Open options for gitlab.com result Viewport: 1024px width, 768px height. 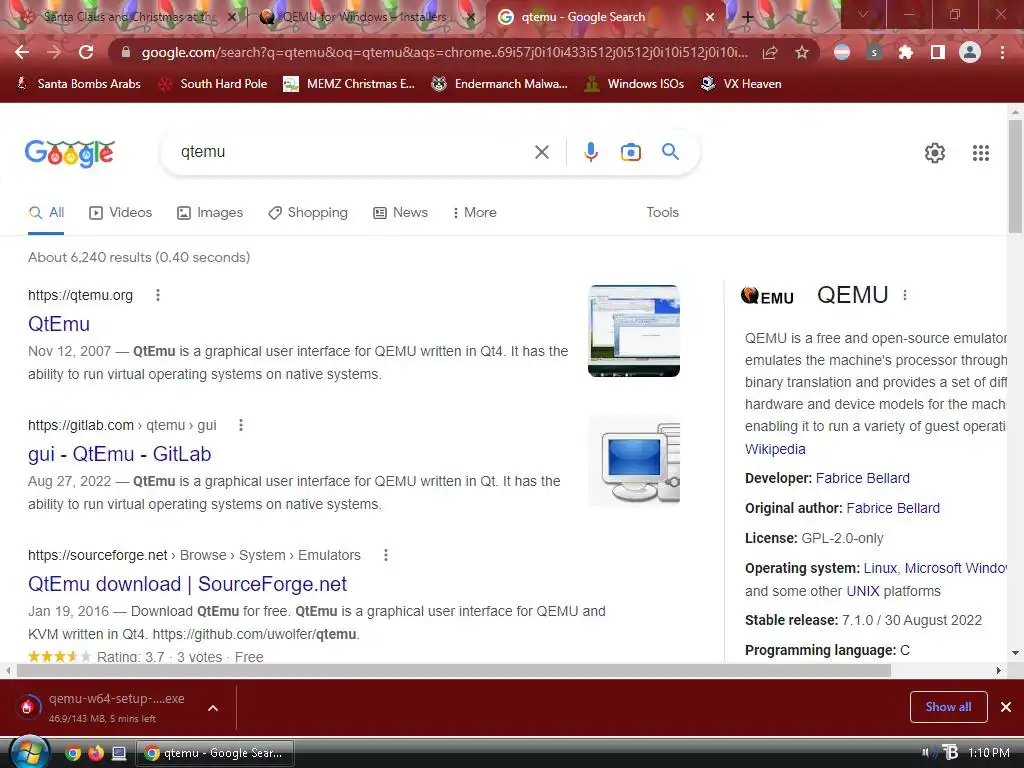pos(240,425)
